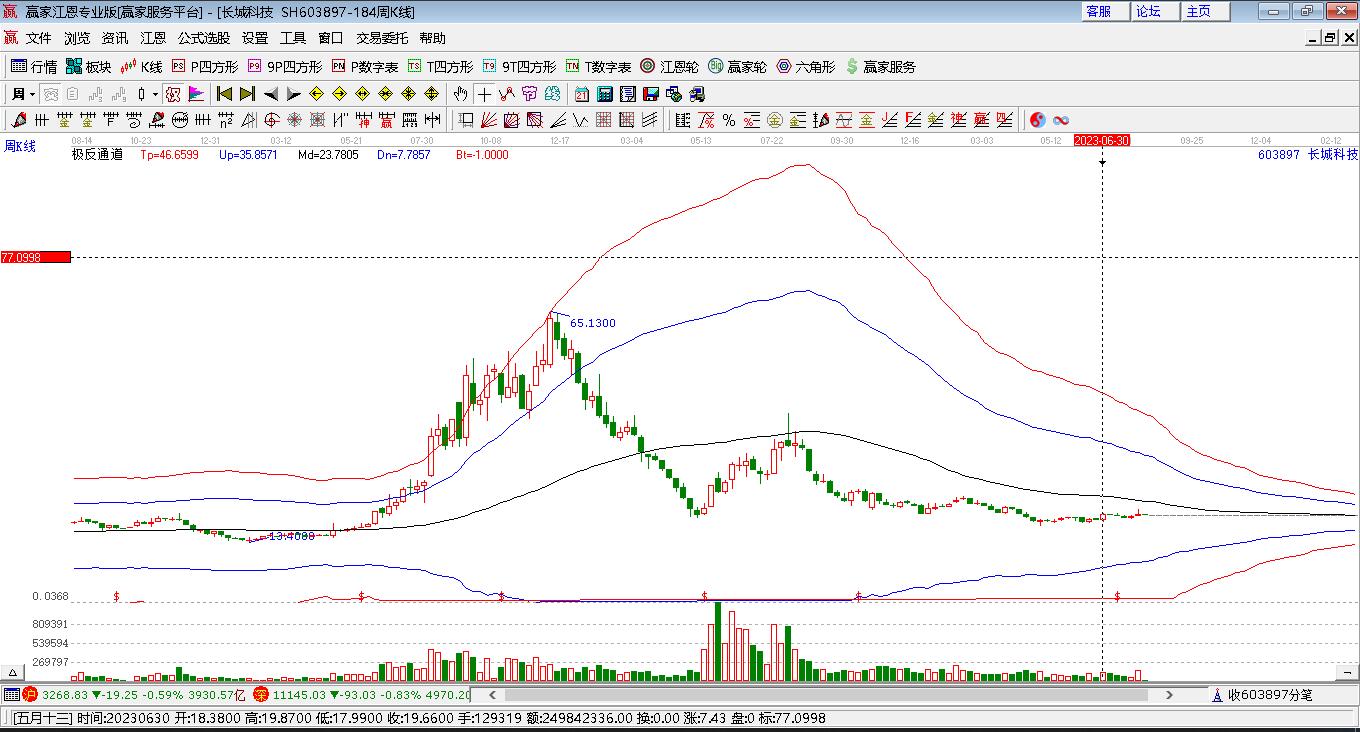Toggle the crosshair cursor tool
The width and height of the screenshot is (1360, 732).
[484, 94]
